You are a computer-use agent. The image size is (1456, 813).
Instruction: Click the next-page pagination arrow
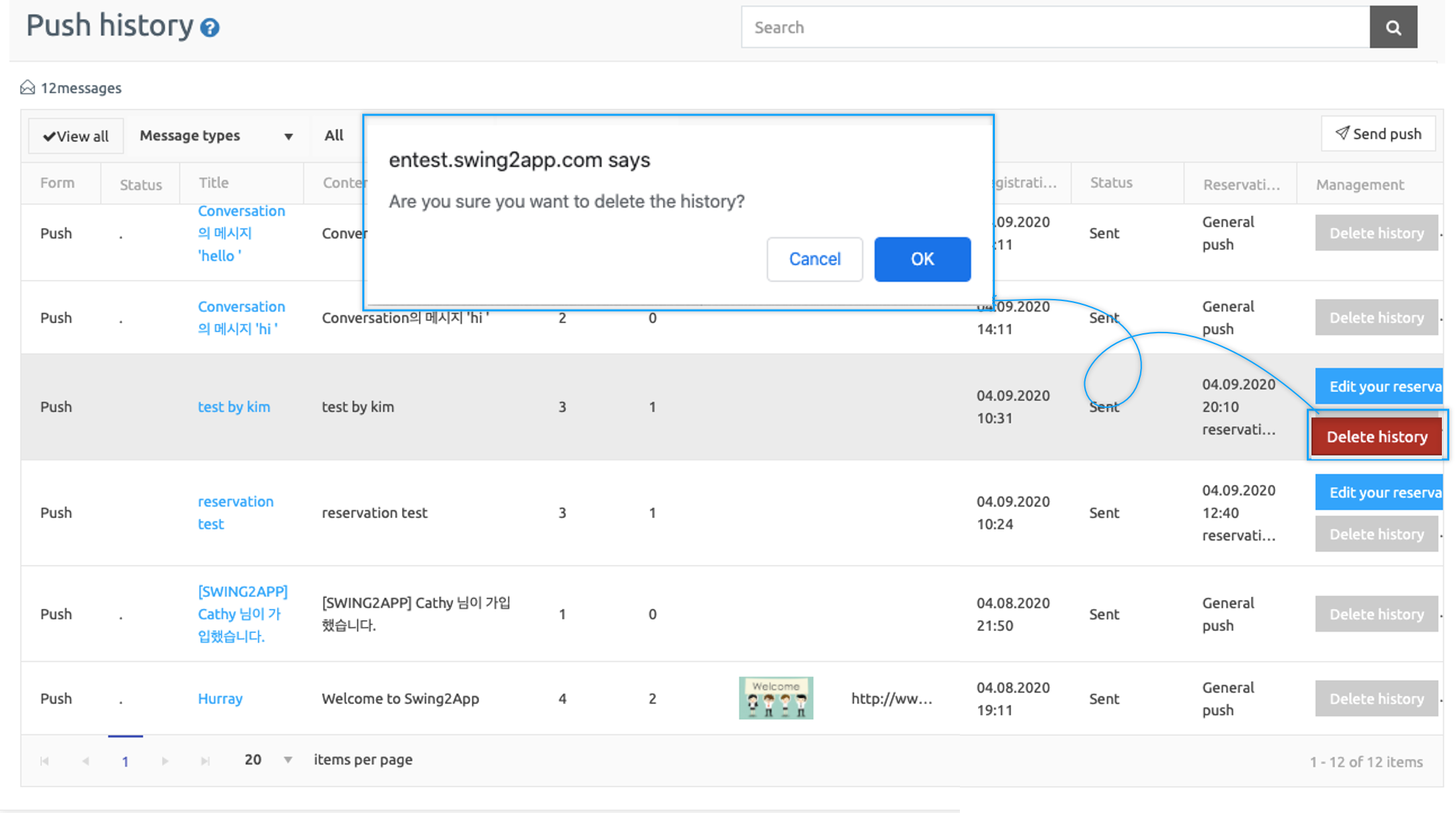[165, 761]
